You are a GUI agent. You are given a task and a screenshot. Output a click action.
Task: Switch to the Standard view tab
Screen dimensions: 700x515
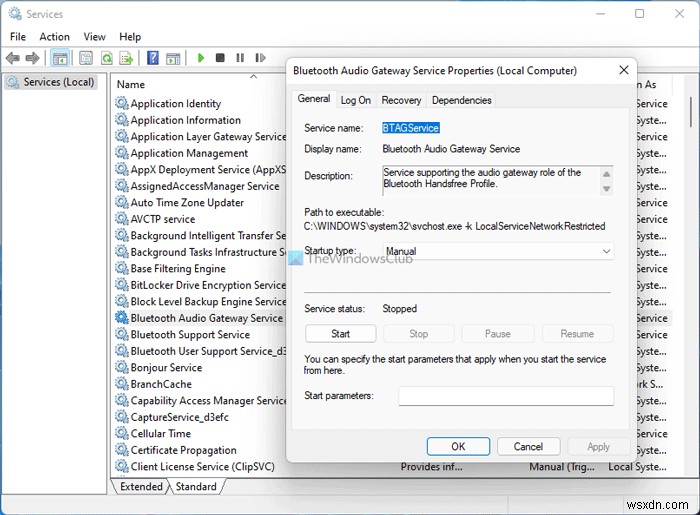196,486
